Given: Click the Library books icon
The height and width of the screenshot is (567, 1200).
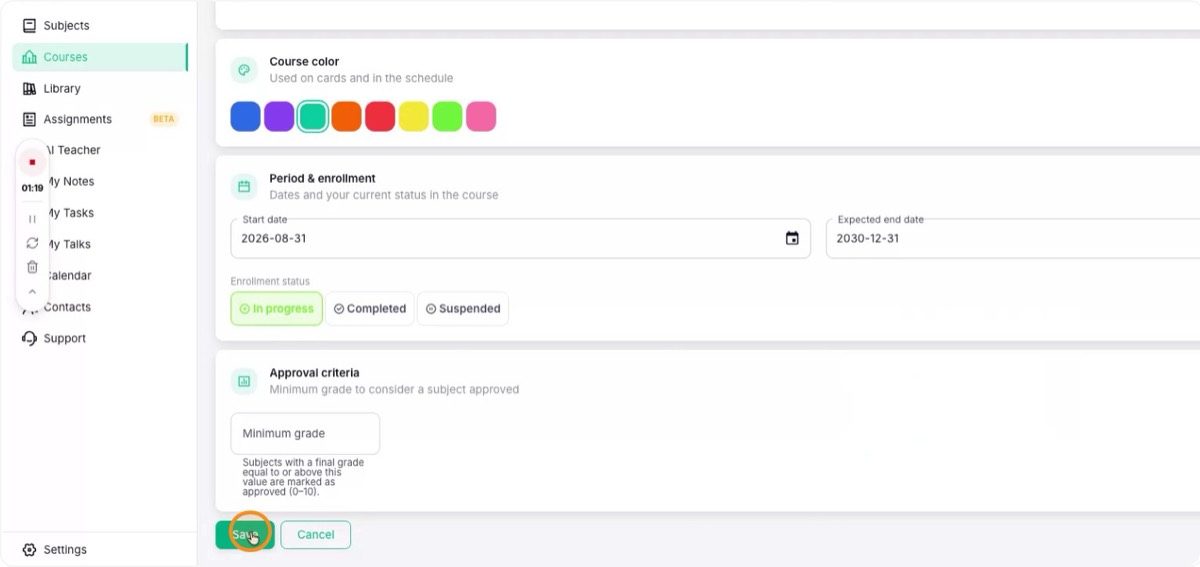Looking at the screenshot, I should click(x=29, y=88).
